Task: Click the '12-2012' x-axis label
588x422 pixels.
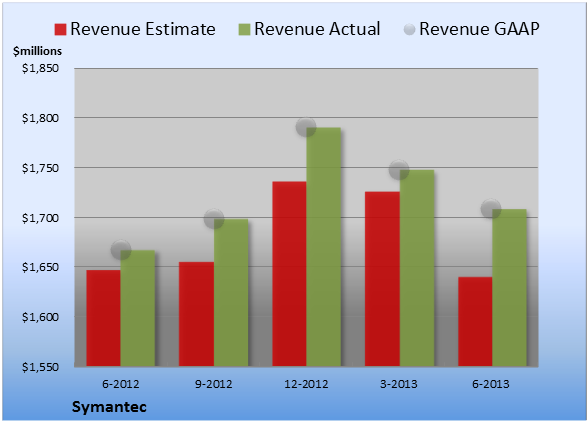Action: pyautogui.click(x=306, y=384)
